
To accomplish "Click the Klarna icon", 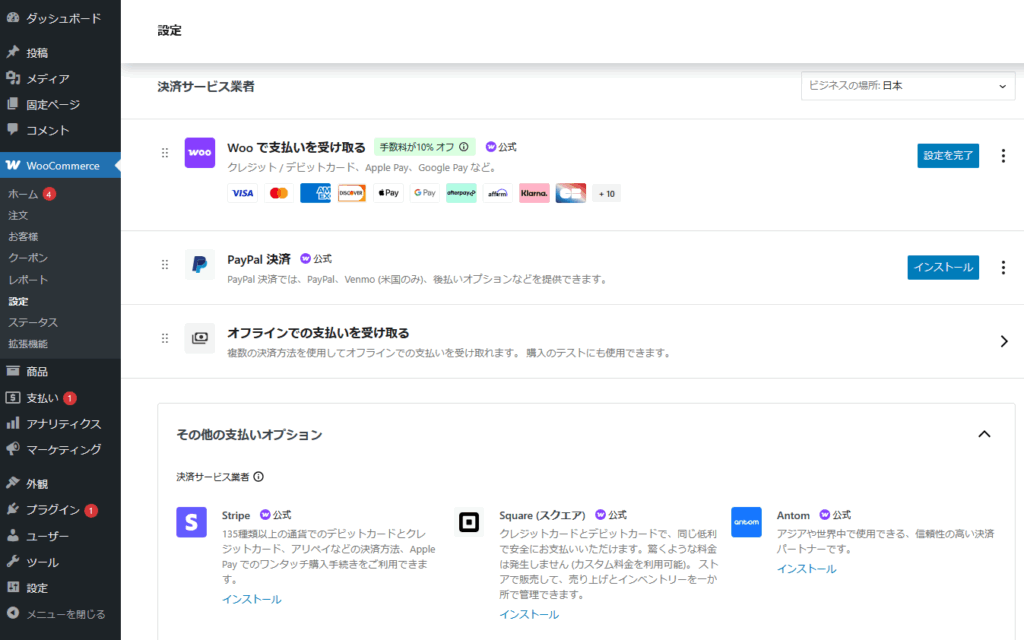I will pos(534,193).
